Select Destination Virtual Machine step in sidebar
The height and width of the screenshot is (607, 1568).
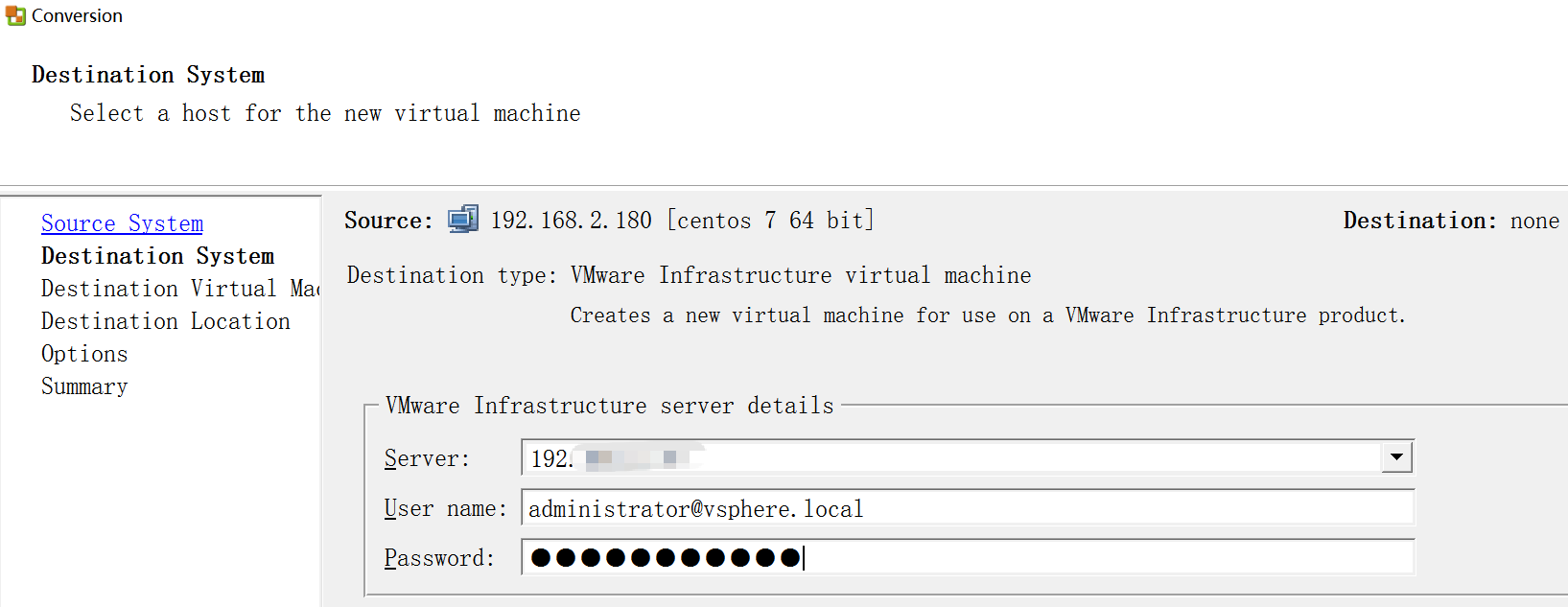click(x=180, y=289)
